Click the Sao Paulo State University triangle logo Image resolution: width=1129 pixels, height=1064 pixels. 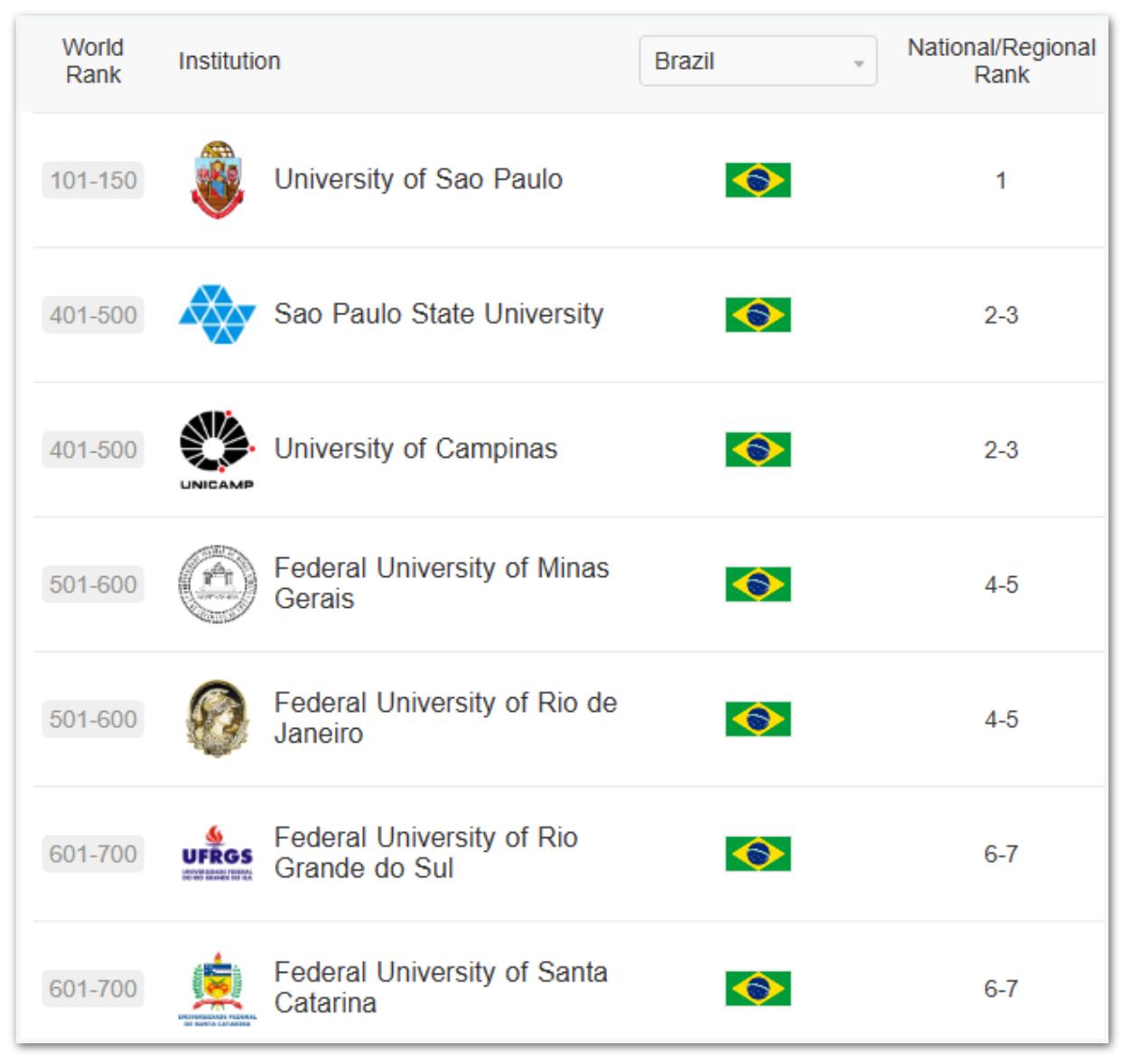(x=218, y=314)
